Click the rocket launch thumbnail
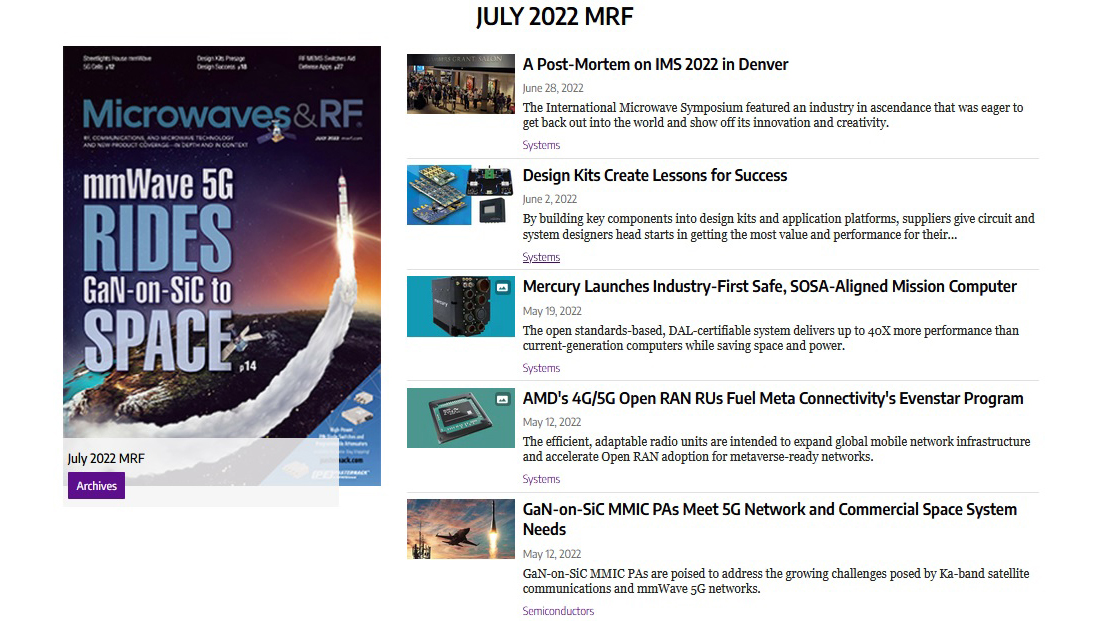Screen dimensions: 1104x621 point(460,528)
